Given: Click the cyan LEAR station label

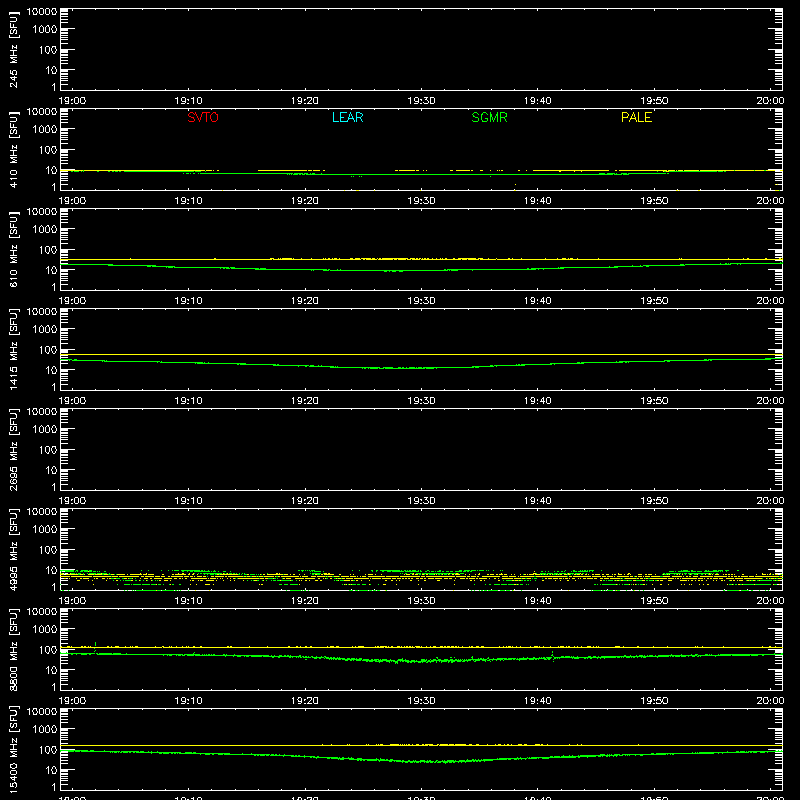Looking at the screenshot, I should (347, 117).
